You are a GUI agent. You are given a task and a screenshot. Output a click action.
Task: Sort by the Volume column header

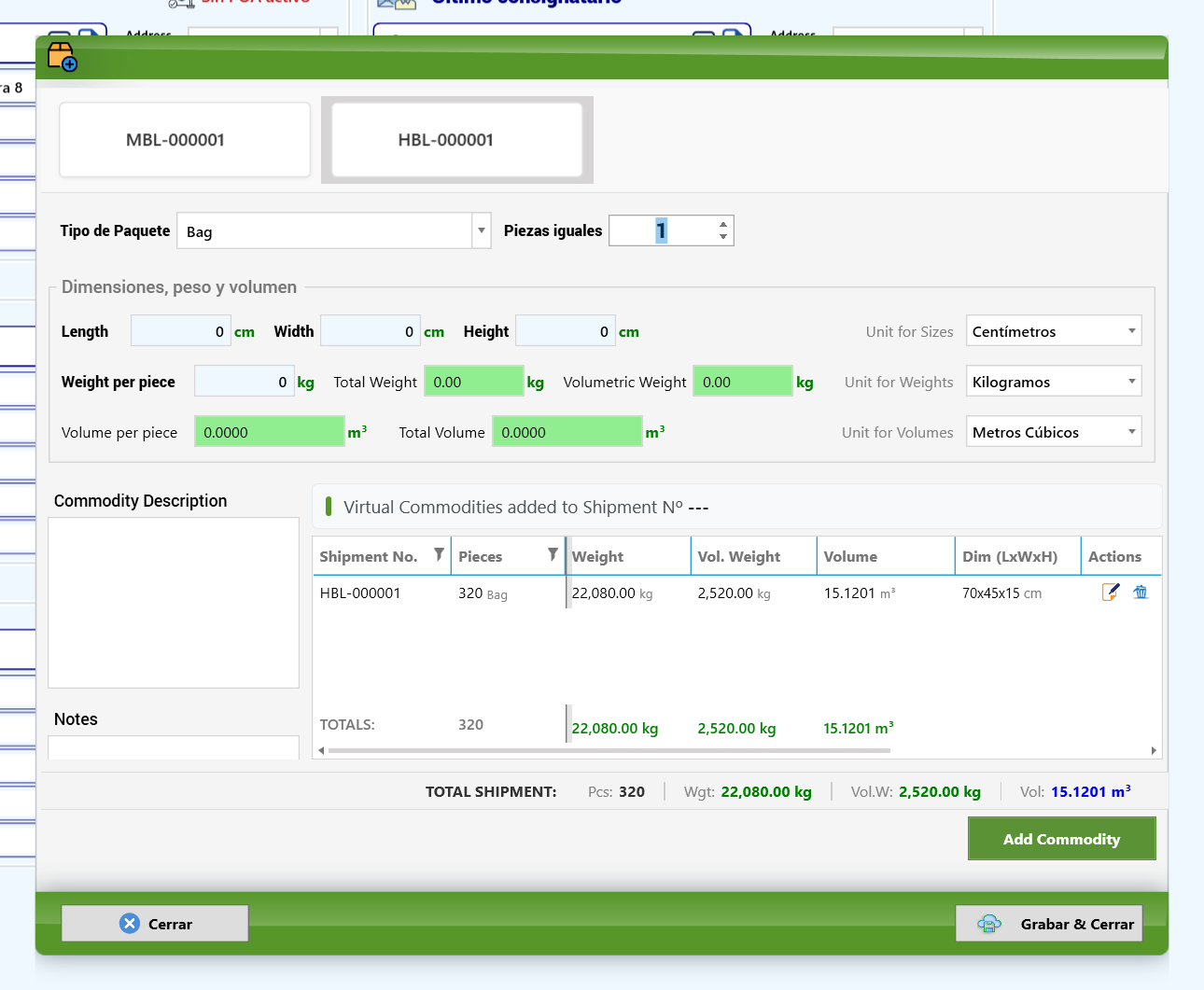point(886,556)
